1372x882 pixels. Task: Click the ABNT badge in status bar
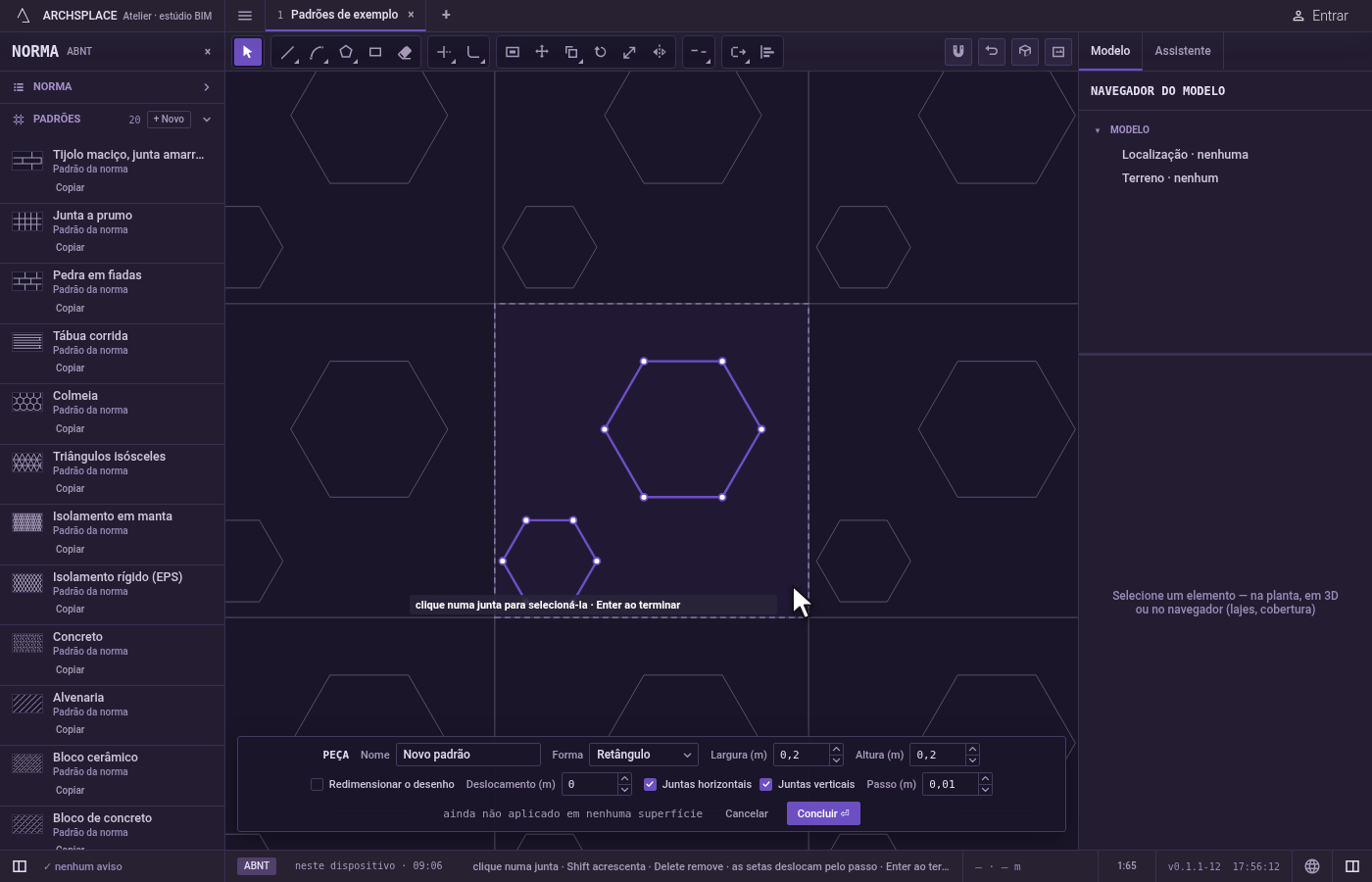[257, 866]
